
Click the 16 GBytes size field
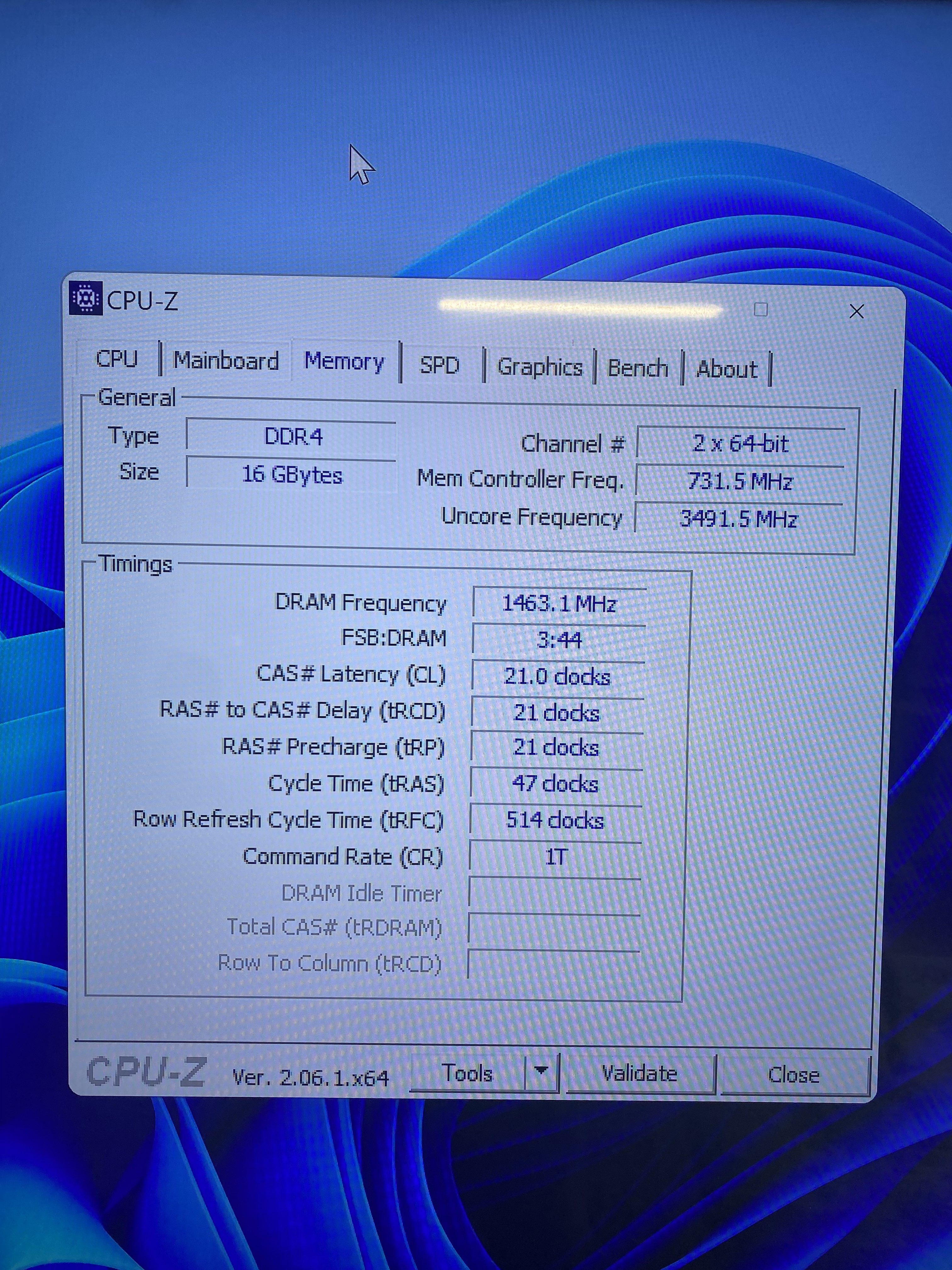[x=292, y=474]
